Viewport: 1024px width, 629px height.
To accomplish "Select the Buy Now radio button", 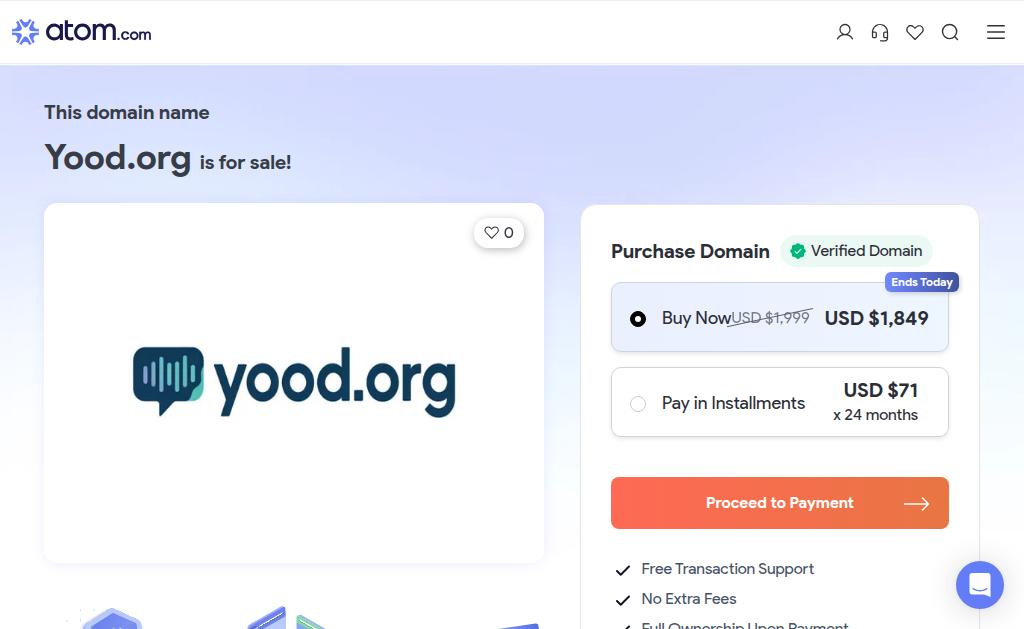I will point(638,319).
